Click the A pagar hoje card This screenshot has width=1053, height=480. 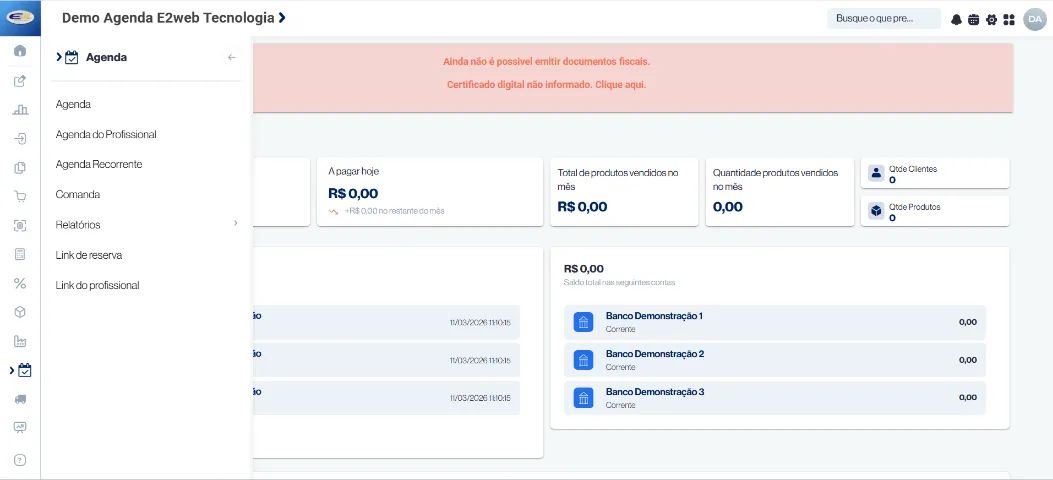coord(430,192)
